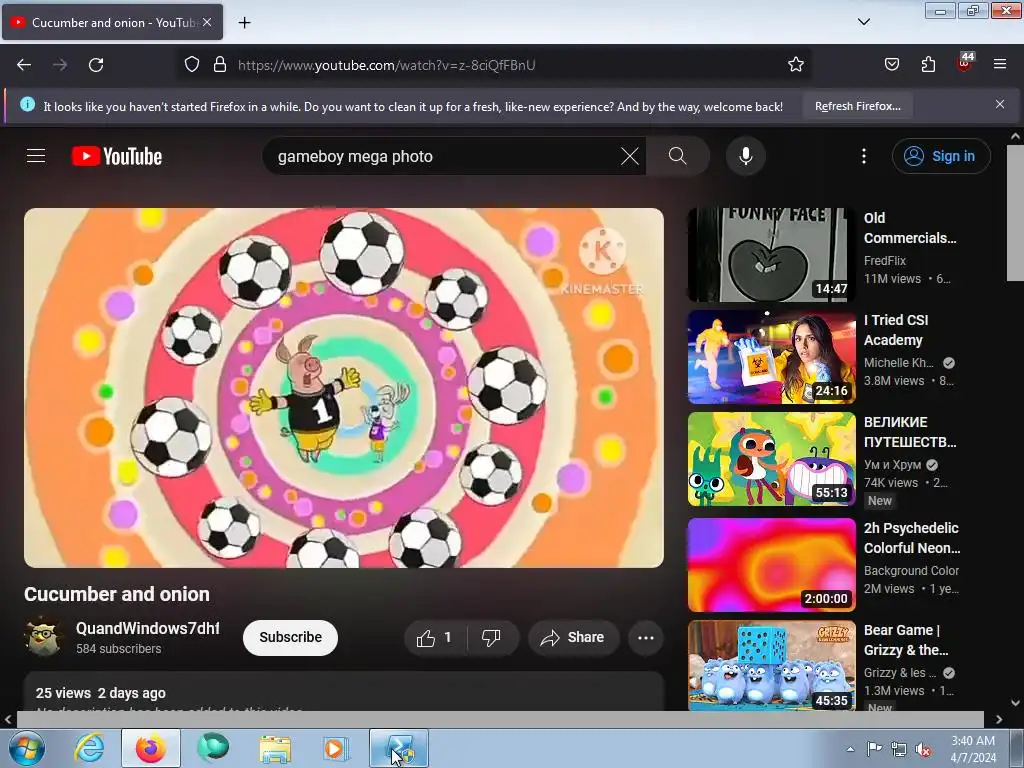Click the page vertical scrollbar thumb

tap(1015, 213)
